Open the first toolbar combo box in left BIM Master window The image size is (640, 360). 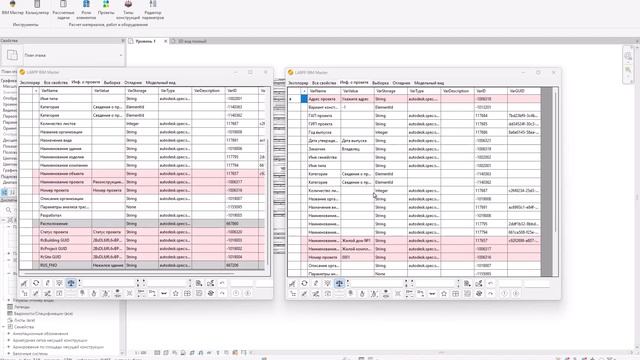110,283
